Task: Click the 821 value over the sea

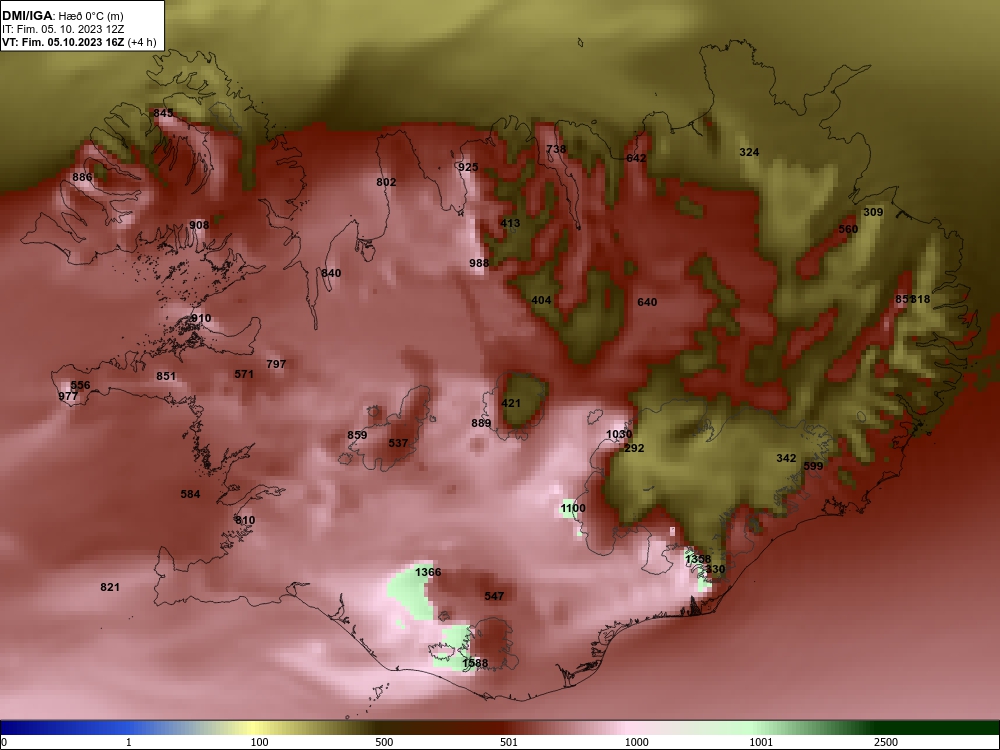Action: (110, 587)
